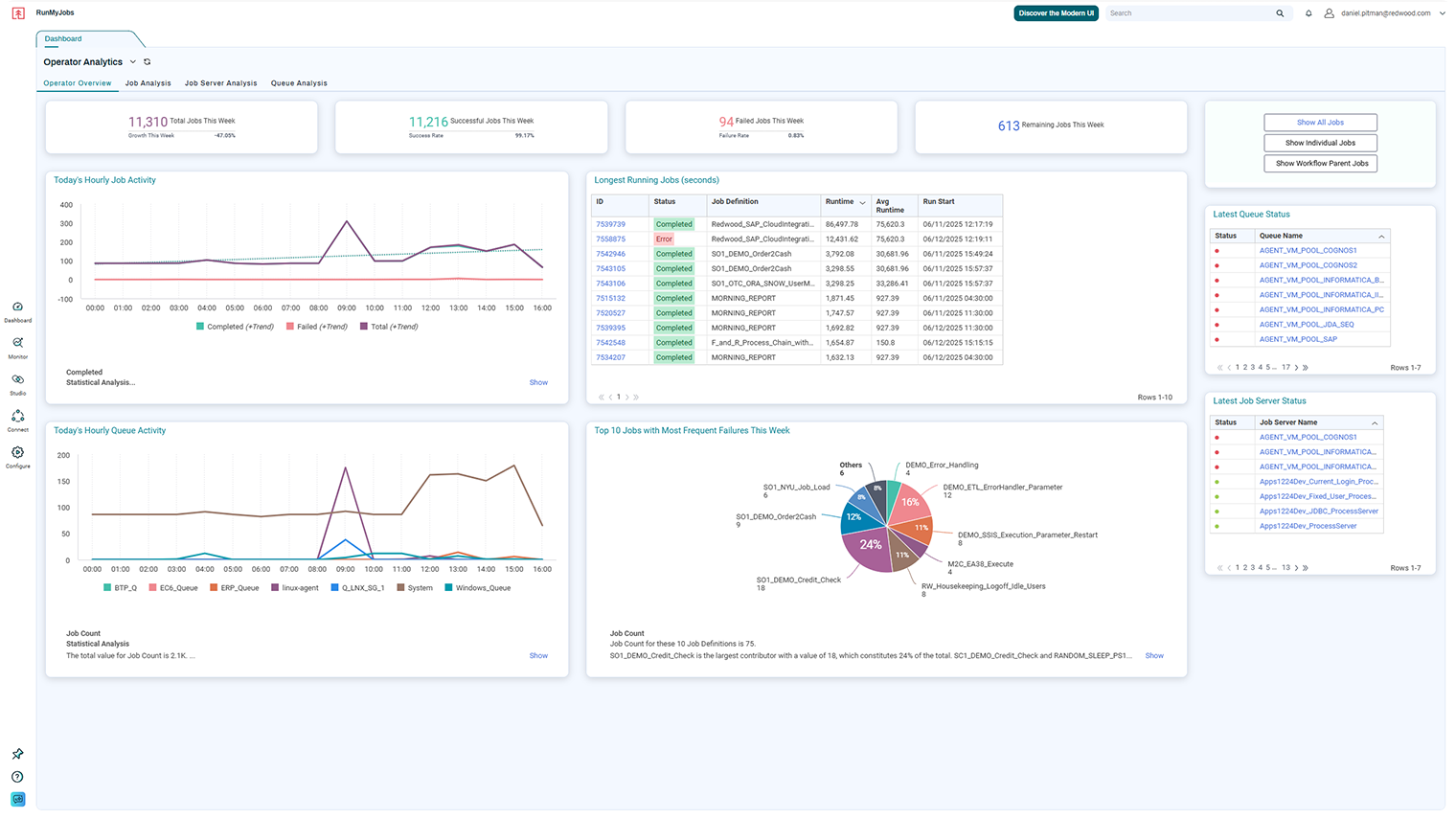The height and width of the screenshot is (819, 1456).
Task: Click the refresh icon beside Operator Analytics
Action: 148,62
